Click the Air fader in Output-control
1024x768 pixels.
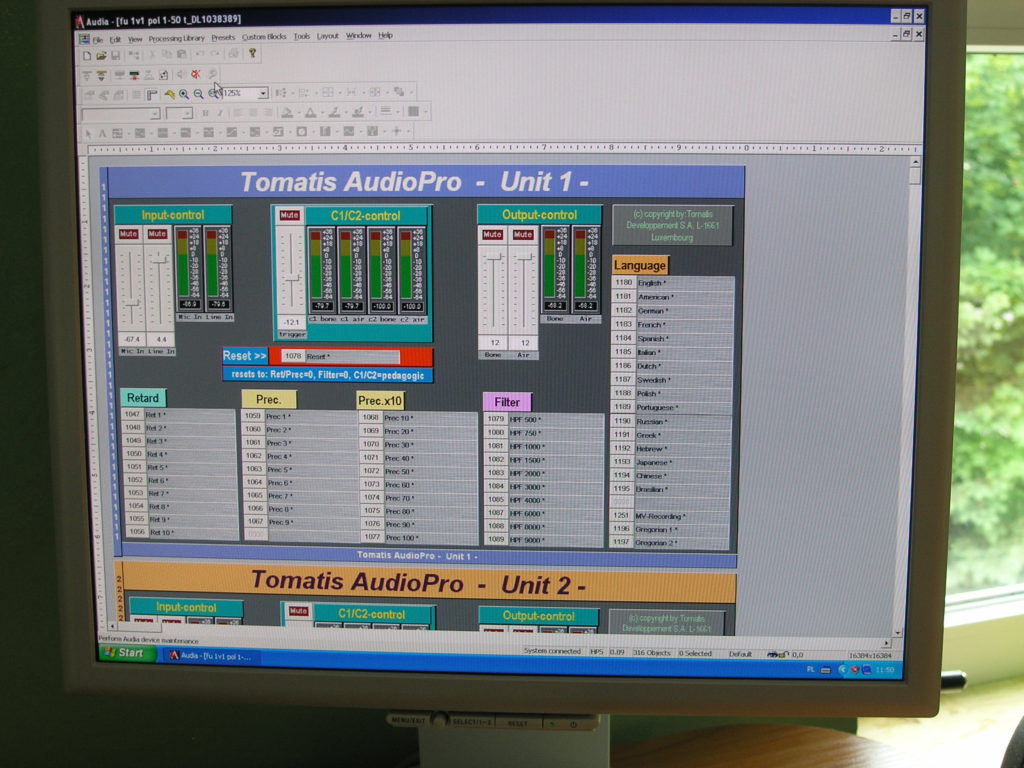click(x=524, y=291)
